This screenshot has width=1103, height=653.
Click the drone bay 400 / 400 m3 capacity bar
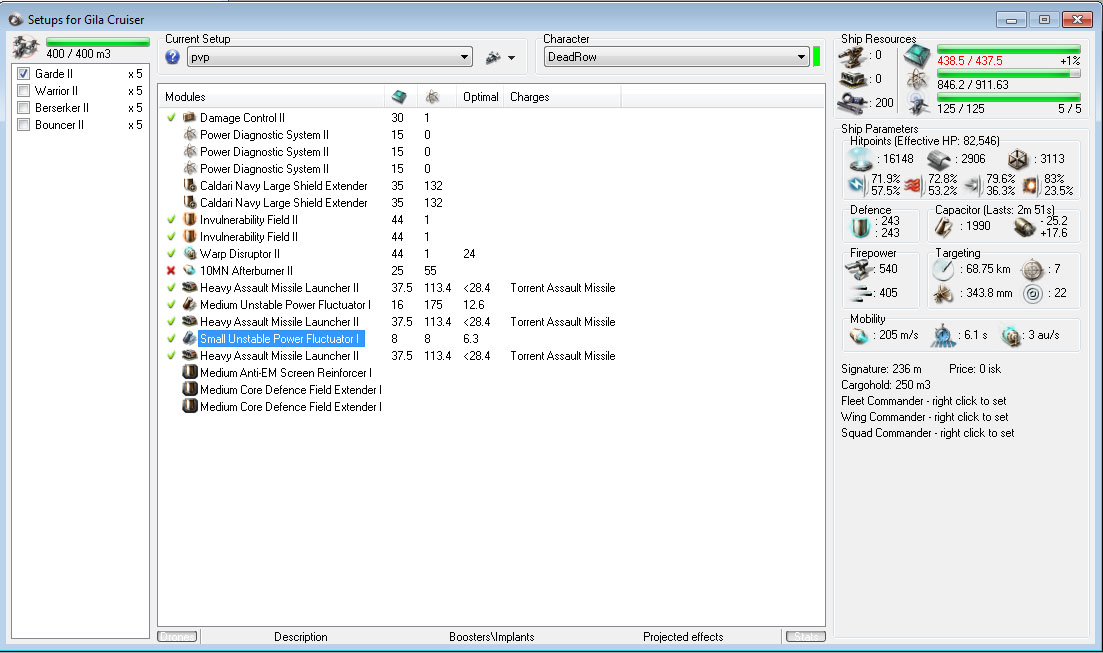[98, 42]
